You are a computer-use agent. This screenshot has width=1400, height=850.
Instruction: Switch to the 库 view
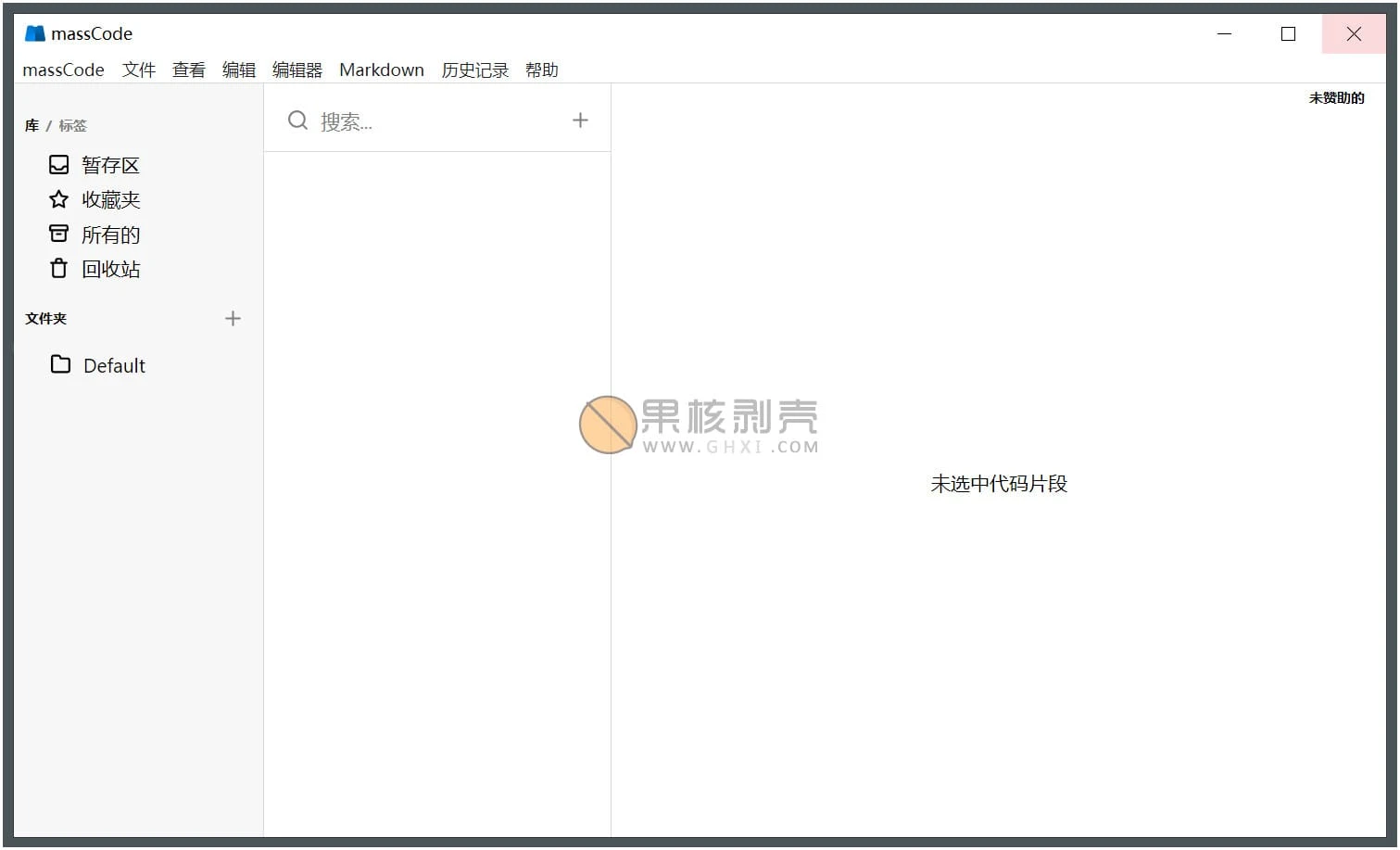(x=31, y=125)
